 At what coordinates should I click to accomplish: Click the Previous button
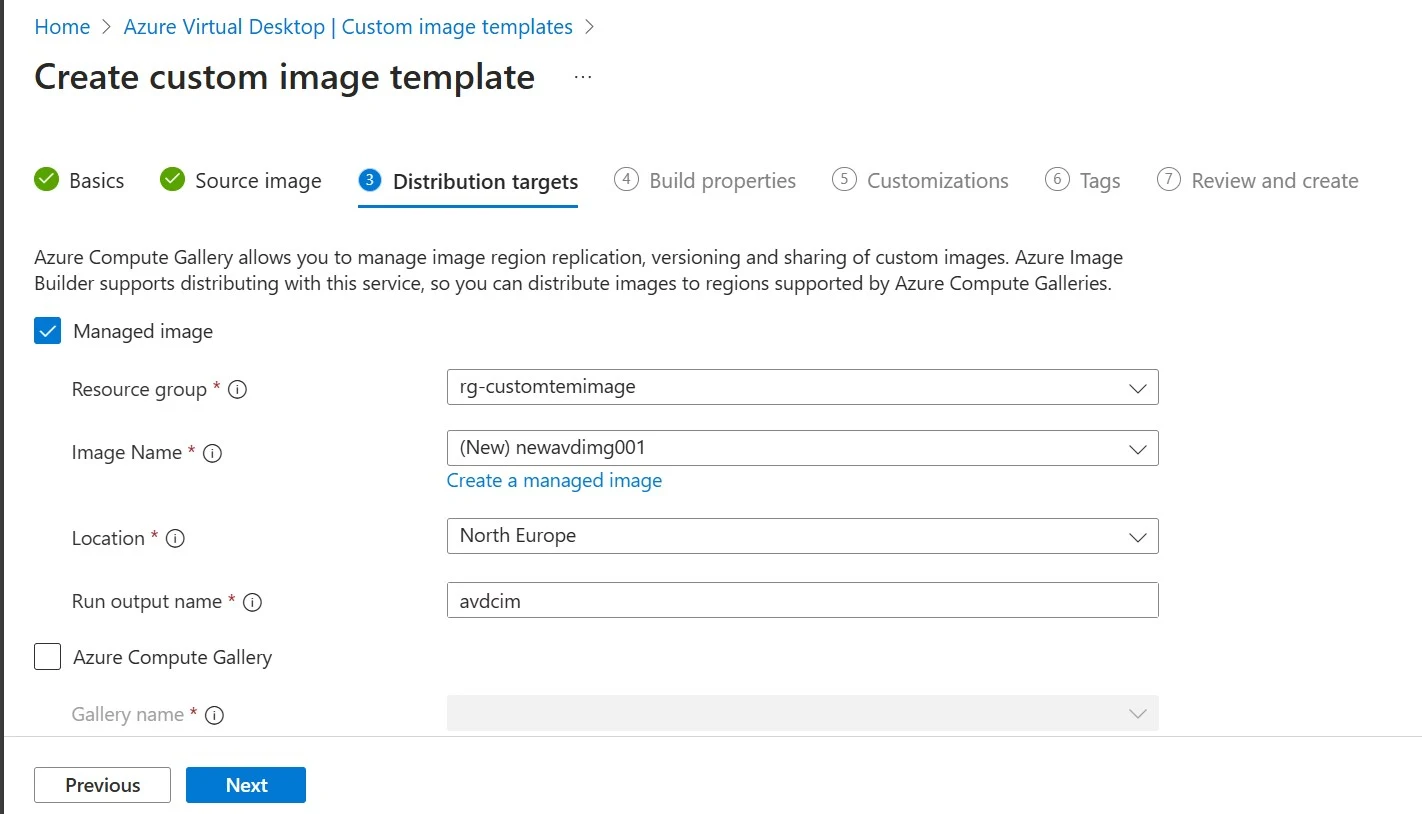pos(102,785)
